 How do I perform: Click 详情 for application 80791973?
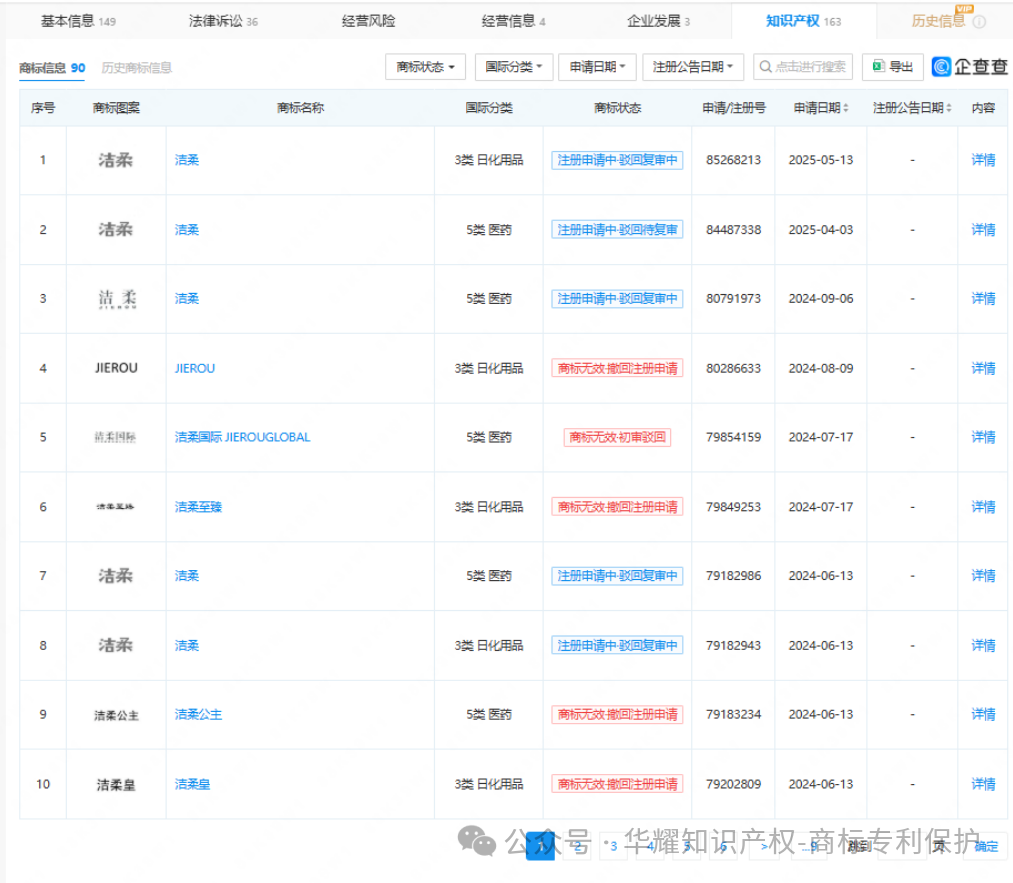(x=983, y=298)
